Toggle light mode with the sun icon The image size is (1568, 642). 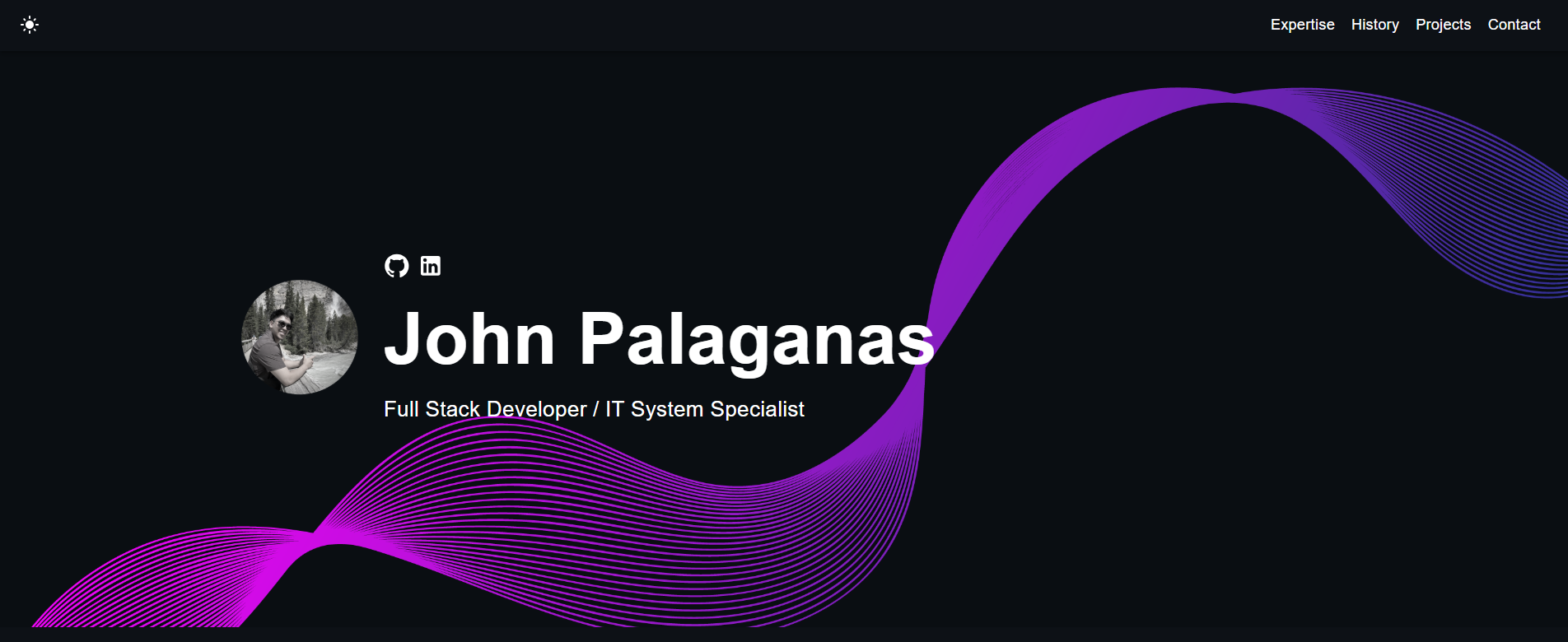(30, 25)
